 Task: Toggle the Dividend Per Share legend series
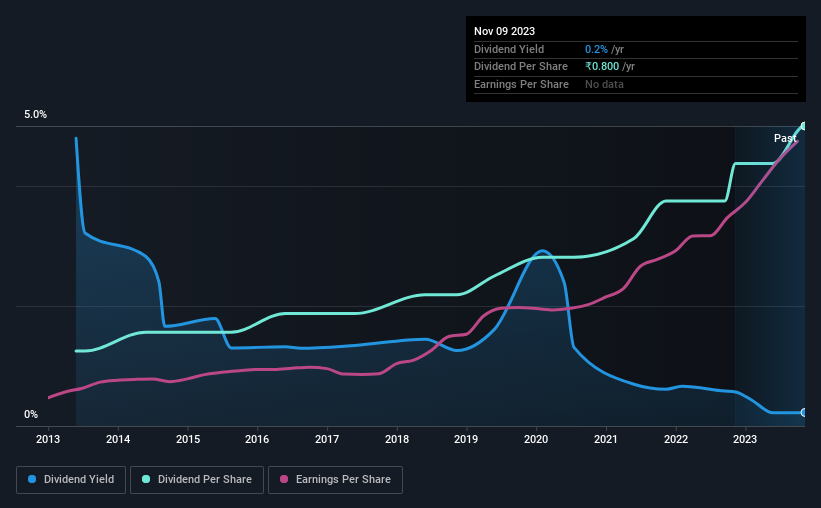coord(197,480)
